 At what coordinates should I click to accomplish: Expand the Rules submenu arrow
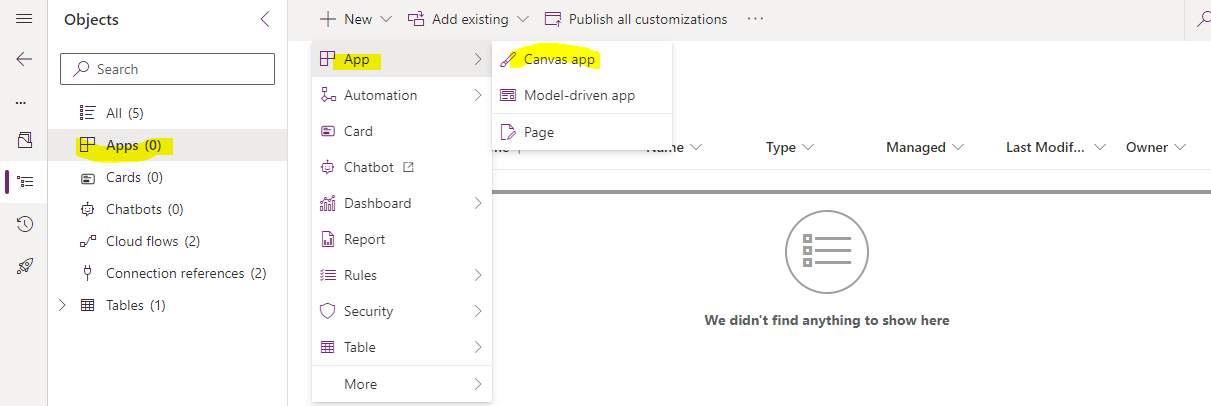477,275
